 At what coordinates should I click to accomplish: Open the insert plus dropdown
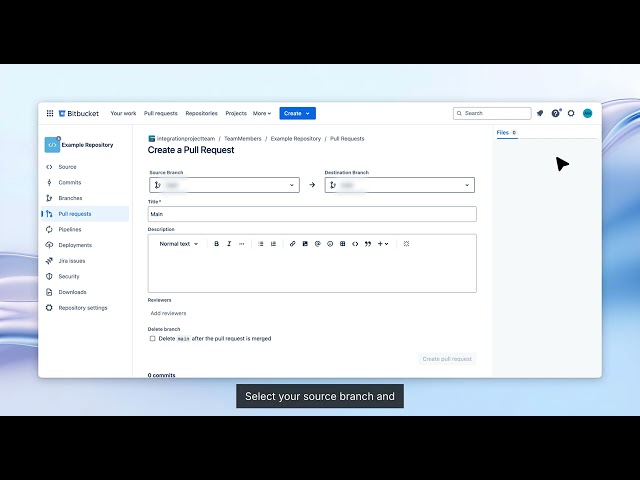click(383, 244)
